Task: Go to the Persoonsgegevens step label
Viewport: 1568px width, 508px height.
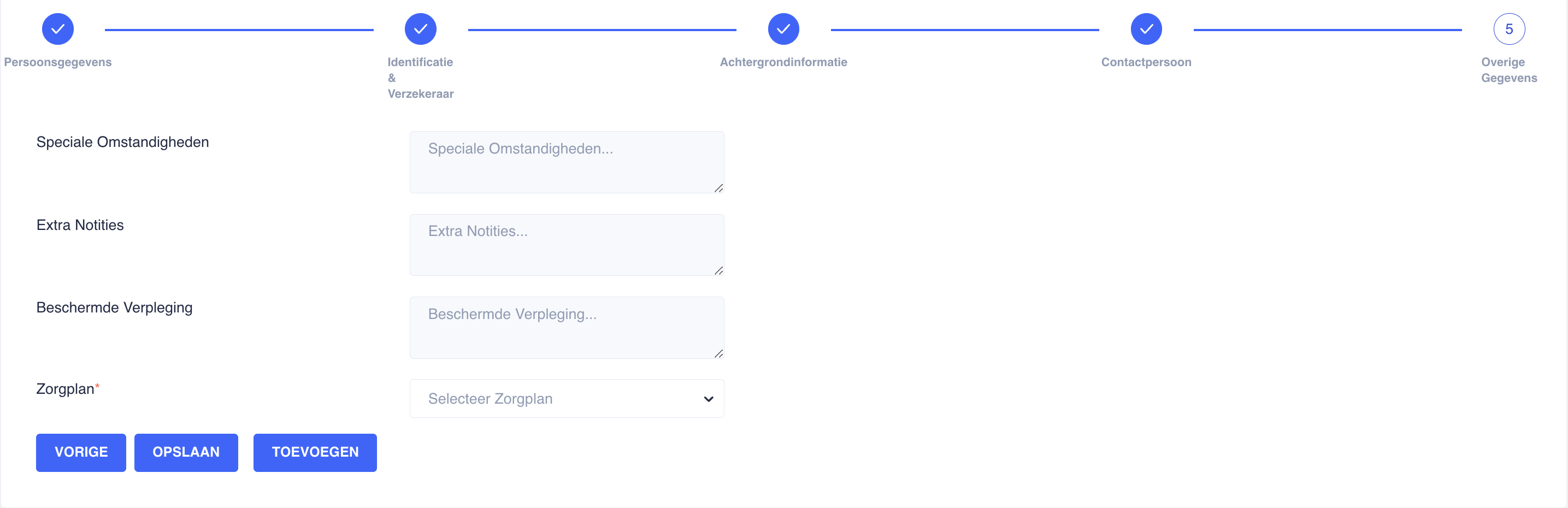Action: (x=58, y=62)
